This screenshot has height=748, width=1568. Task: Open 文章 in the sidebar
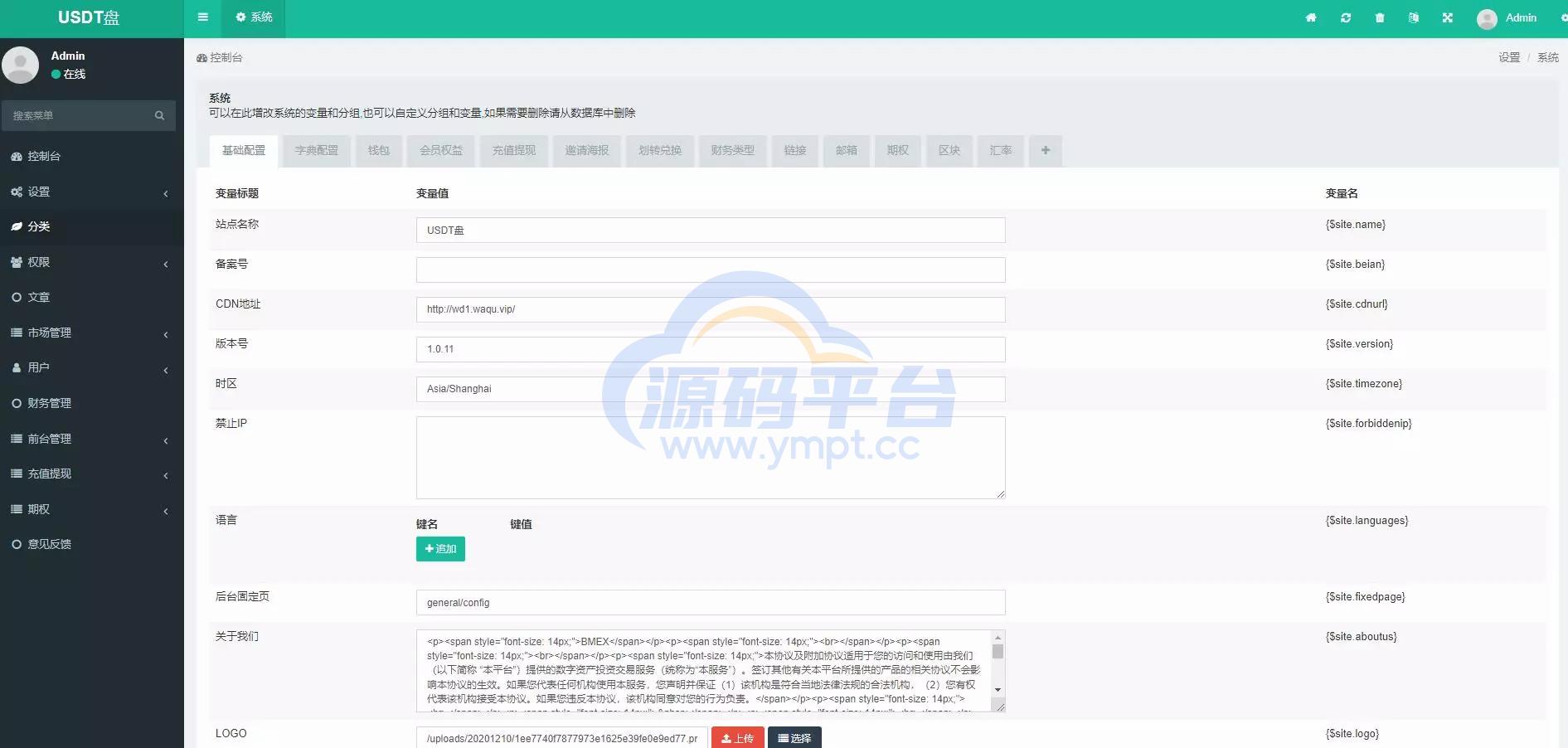coord(91,297)
